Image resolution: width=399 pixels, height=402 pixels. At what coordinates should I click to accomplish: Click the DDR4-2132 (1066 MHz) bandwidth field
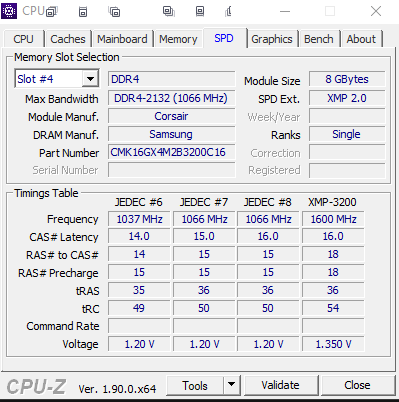pos(172,98)
